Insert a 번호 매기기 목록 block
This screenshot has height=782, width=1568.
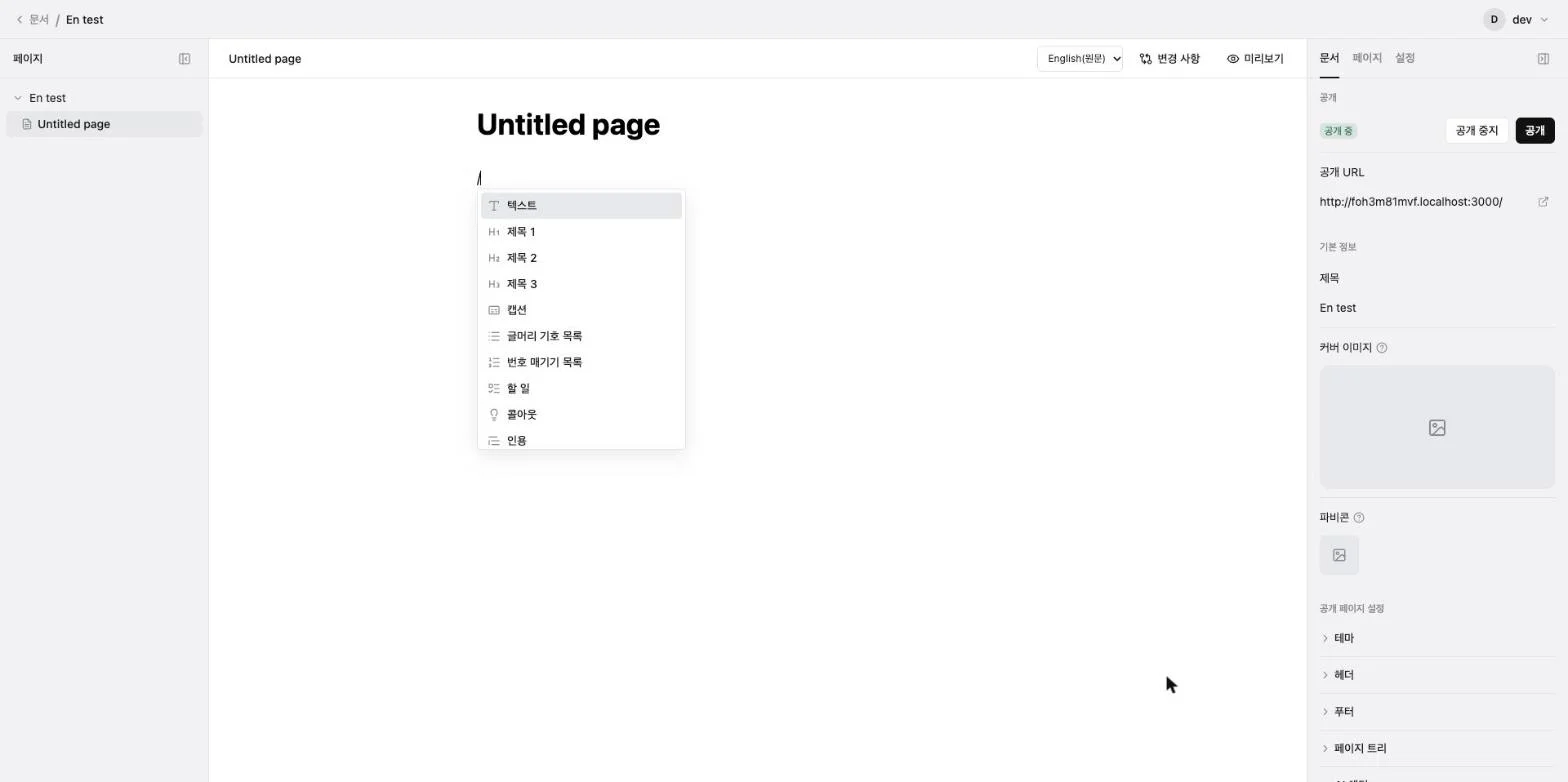point(581,362)
